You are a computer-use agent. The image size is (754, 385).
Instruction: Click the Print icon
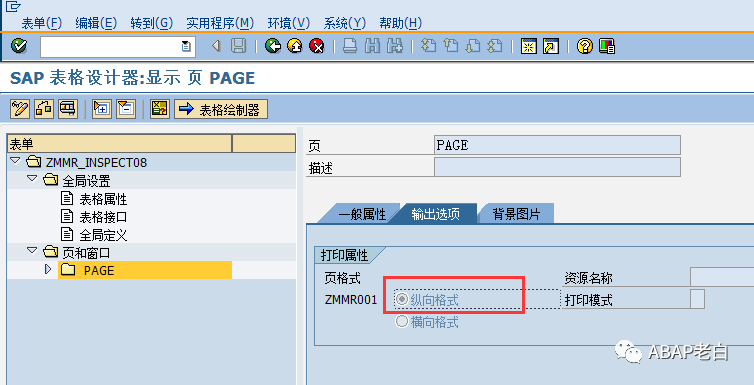(x=350, y=46)
